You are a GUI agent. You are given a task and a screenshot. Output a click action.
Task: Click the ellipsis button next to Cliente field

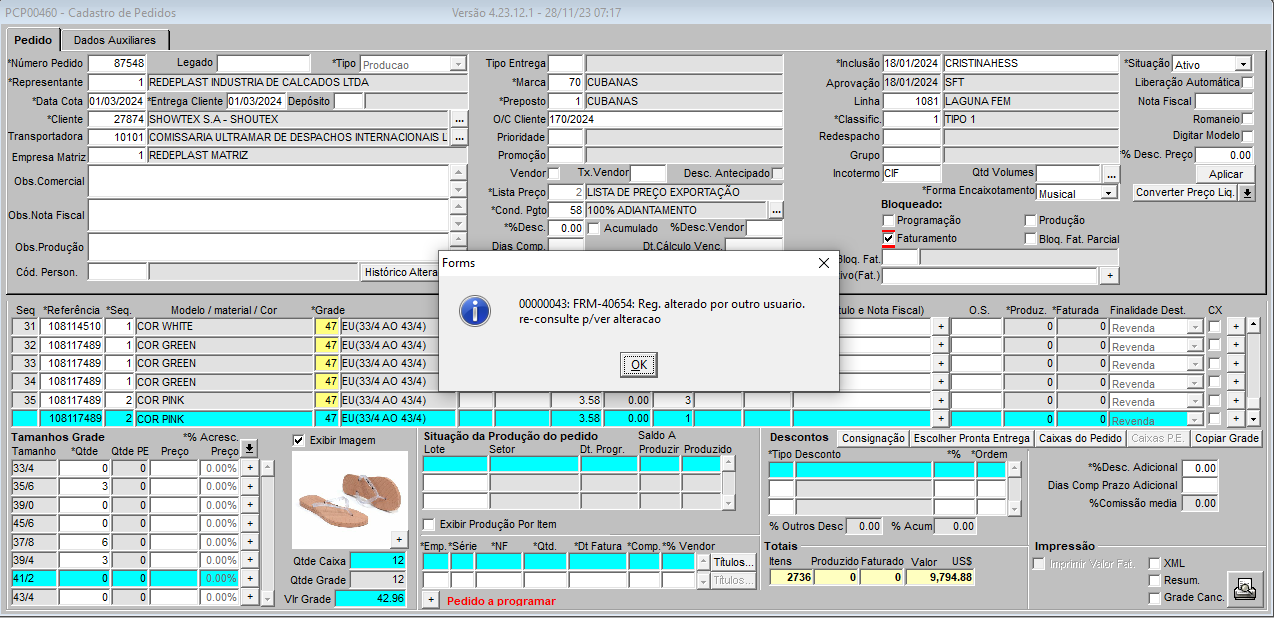(x=459, y=119)
